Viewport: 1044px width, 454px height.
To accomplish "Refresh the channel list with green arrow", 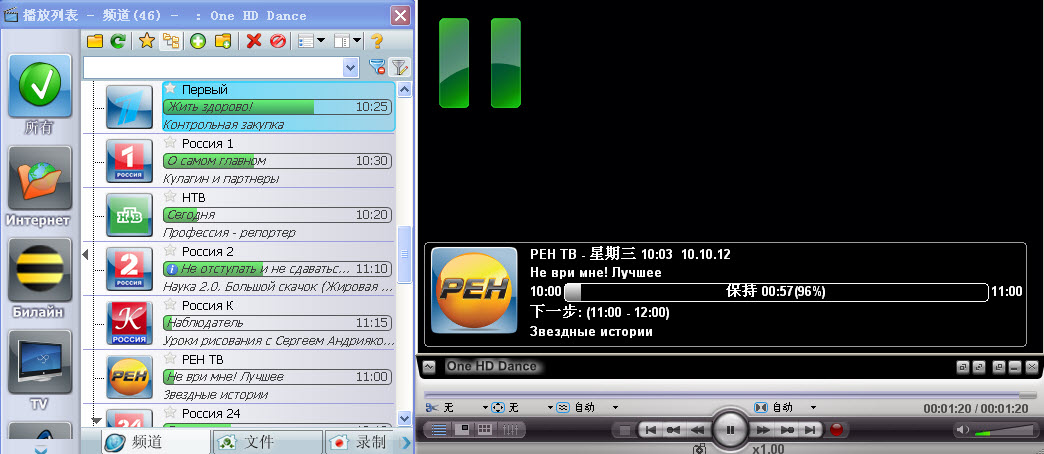I will [x=118, y=41].
